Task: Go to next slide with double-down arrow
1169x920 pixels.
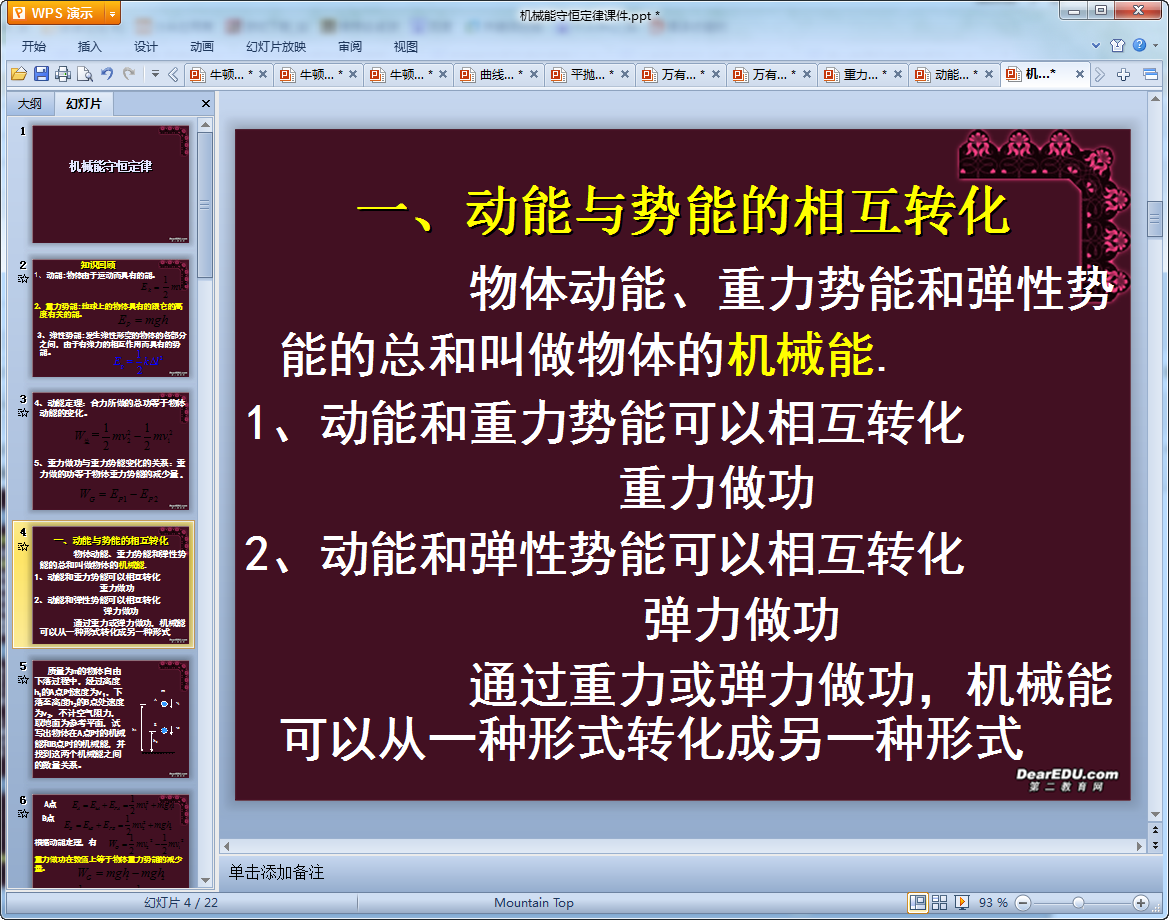Action: point(1155,845)
